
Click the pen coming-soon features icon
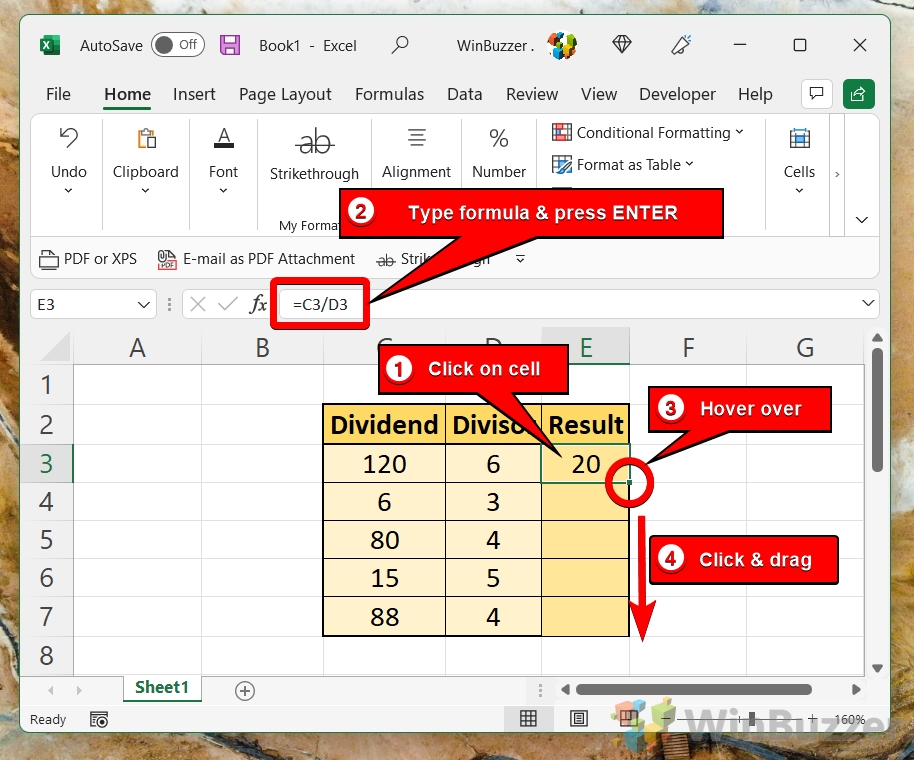681,45
